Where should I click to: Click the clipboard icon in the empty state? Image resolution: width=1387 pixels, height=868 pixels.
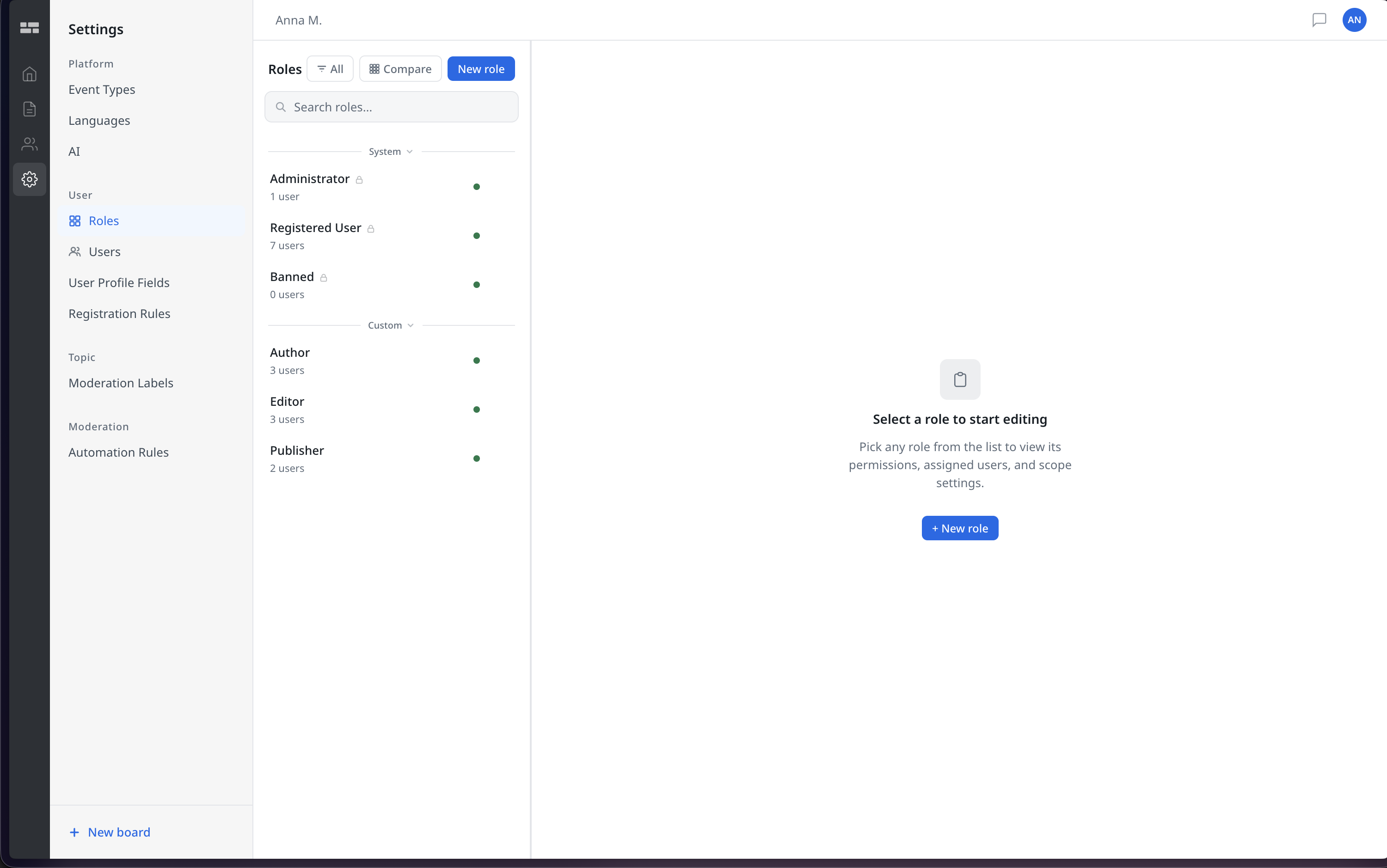point(960,379)
